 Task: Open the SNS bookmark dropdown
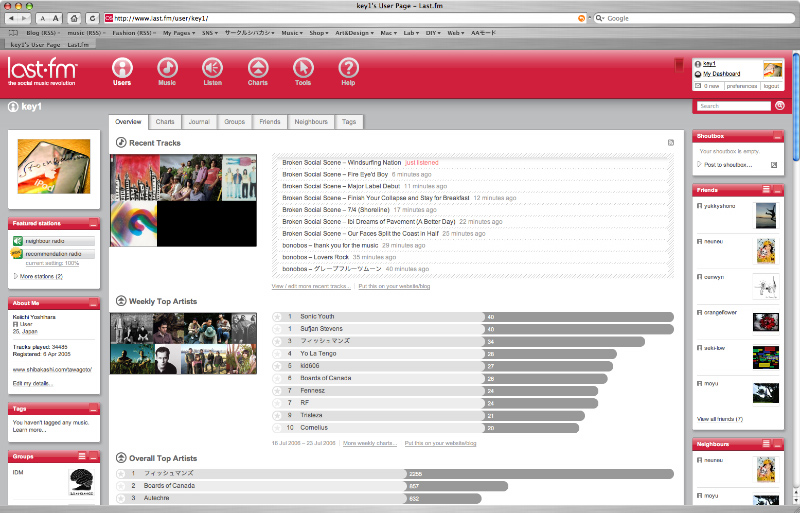tap(210, 33)
